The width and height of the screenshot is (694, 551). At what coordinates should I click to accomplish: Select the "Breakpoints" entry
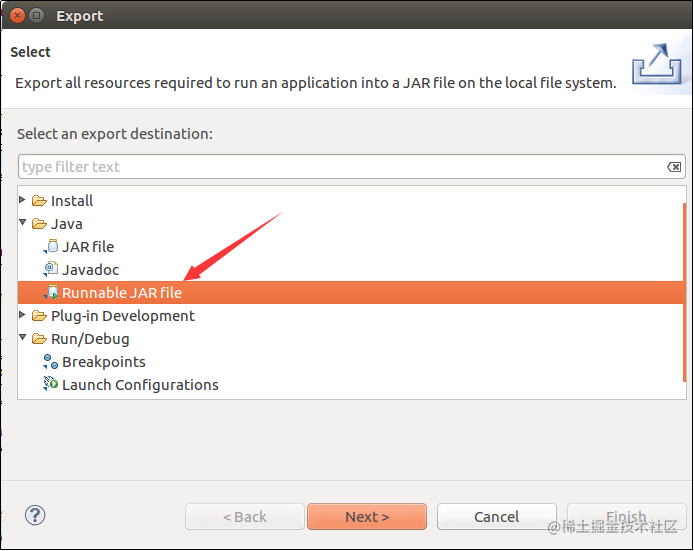point(104,362)
